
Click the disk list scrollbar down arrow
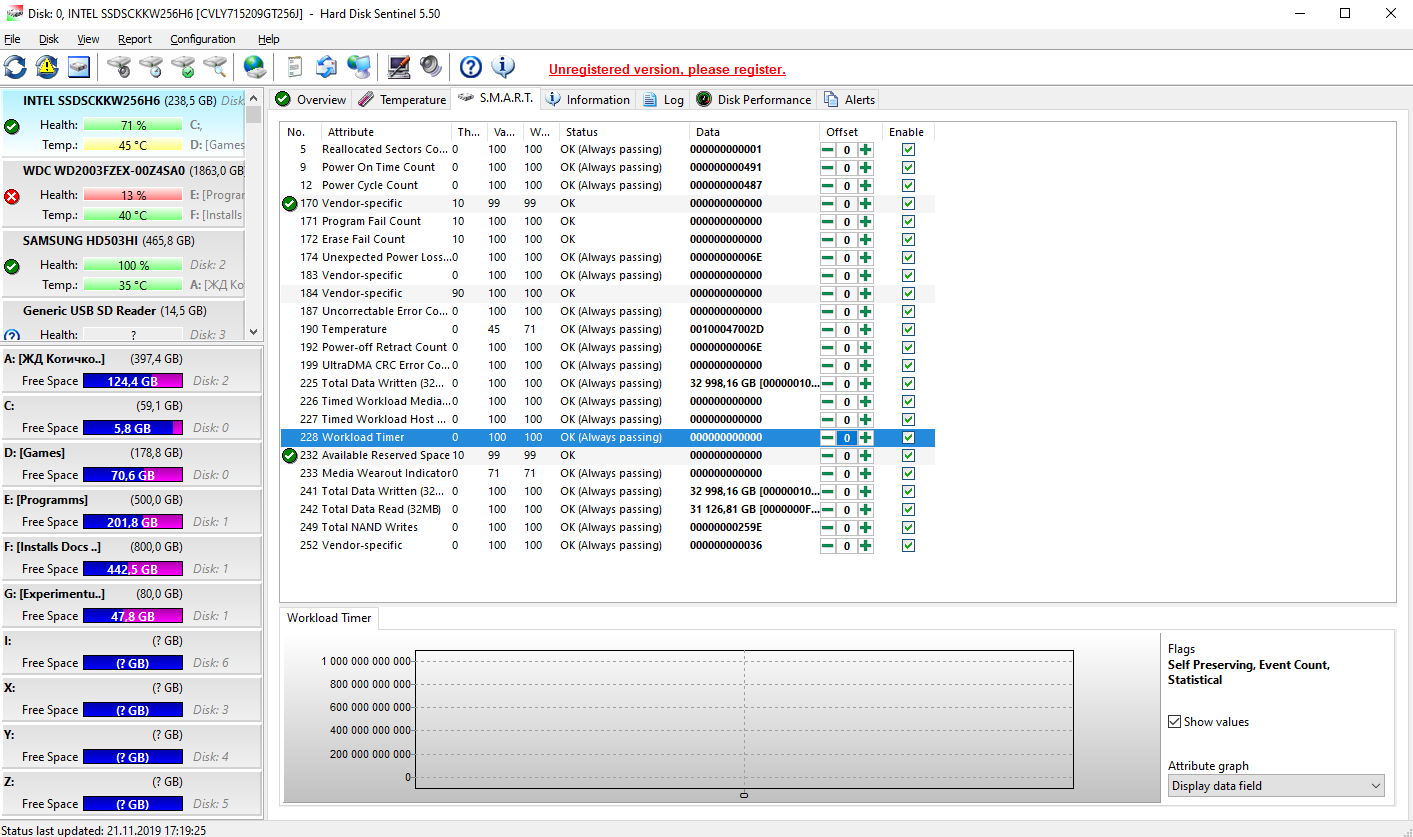click(x=253, y=332)
